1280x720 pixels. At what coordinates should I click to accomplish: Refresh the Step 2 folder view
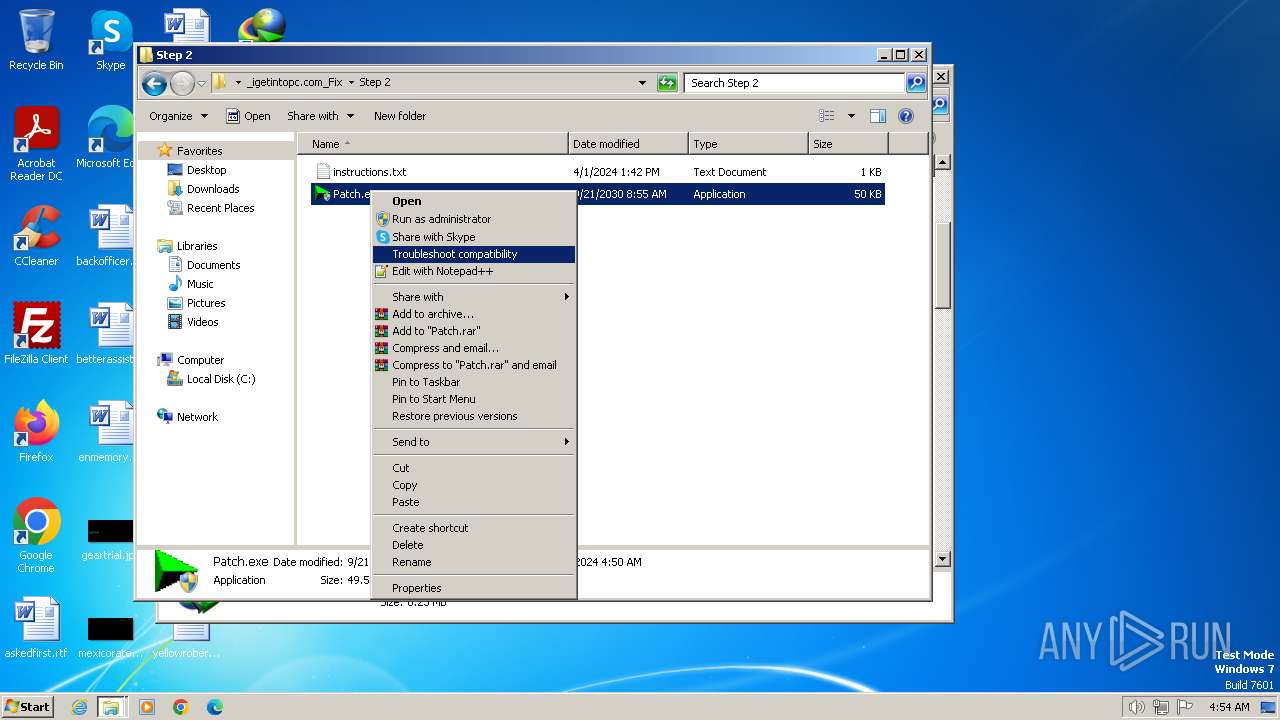(x=667, y=83)
